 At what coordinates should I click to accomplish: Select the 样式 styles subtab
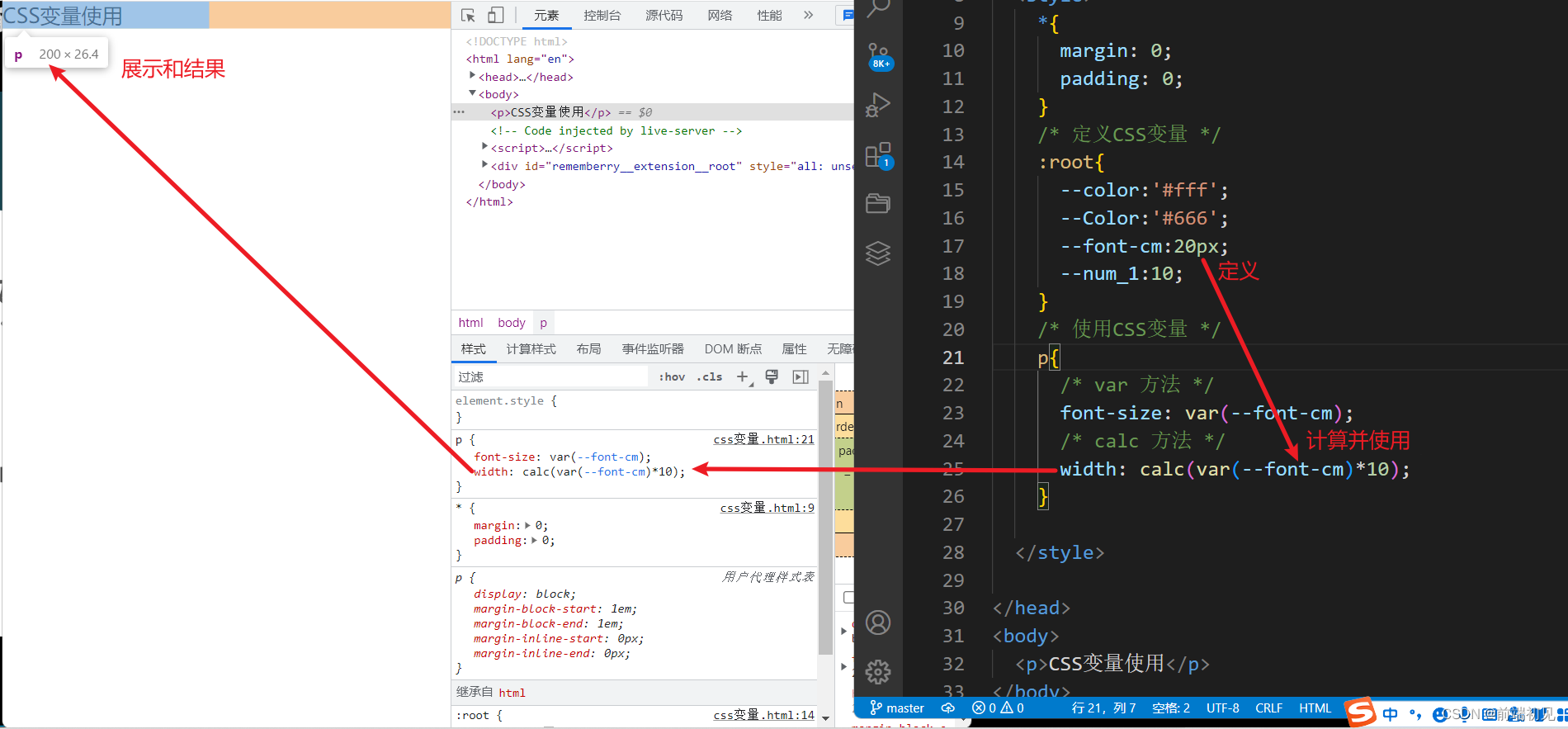[x=474, y=349]
